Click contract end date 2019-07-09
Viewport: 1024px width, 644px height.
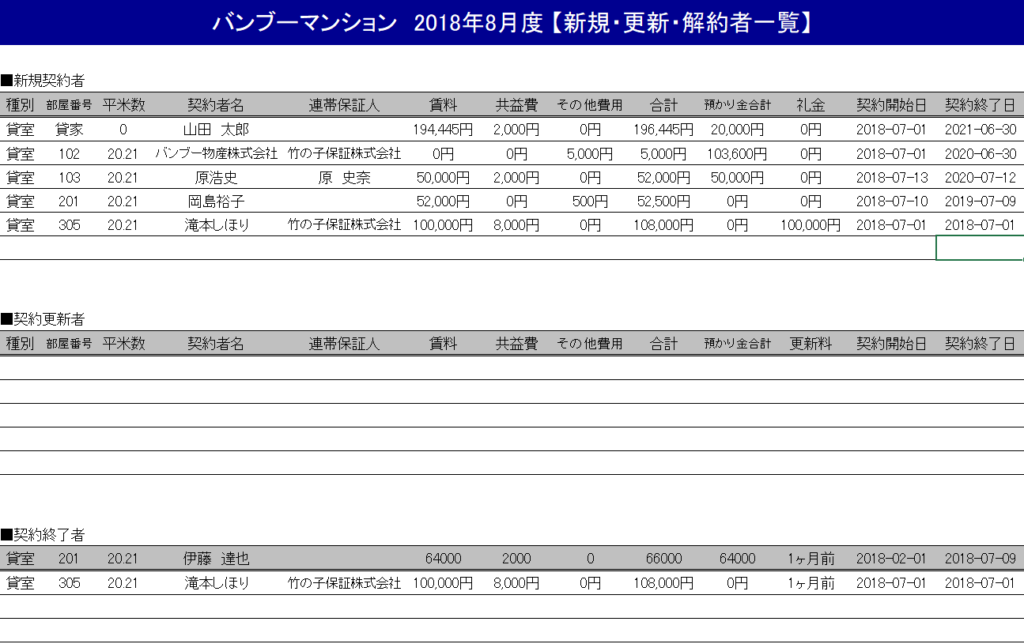(980, 201)
